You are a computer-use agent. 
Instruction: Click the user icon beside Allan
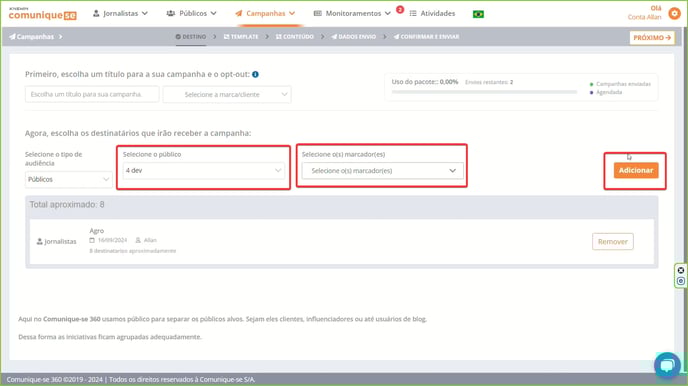click(138, 240)
